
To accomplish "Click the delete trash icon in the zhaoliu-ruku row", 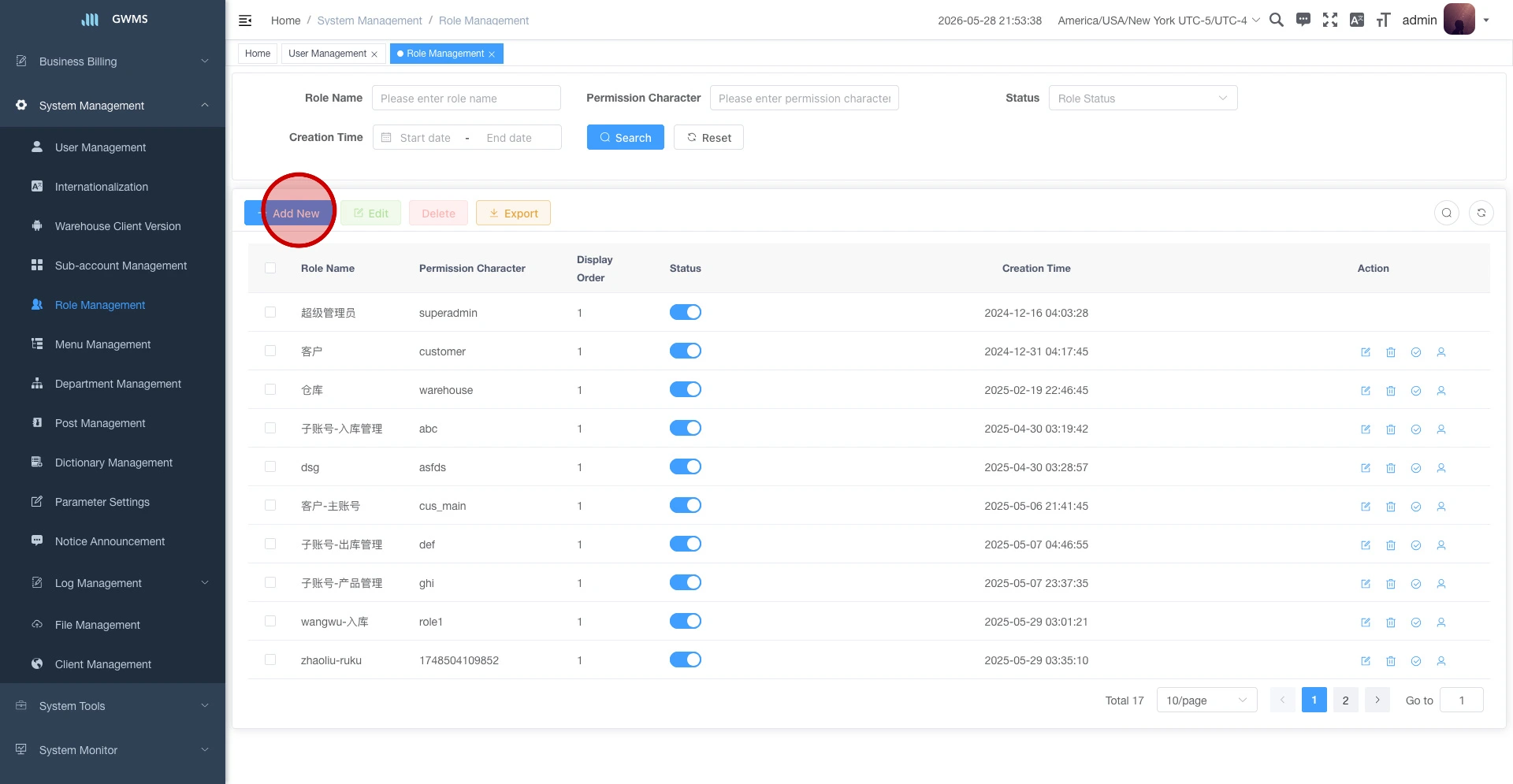I will pyautogui.click(x=1391, y=661).
